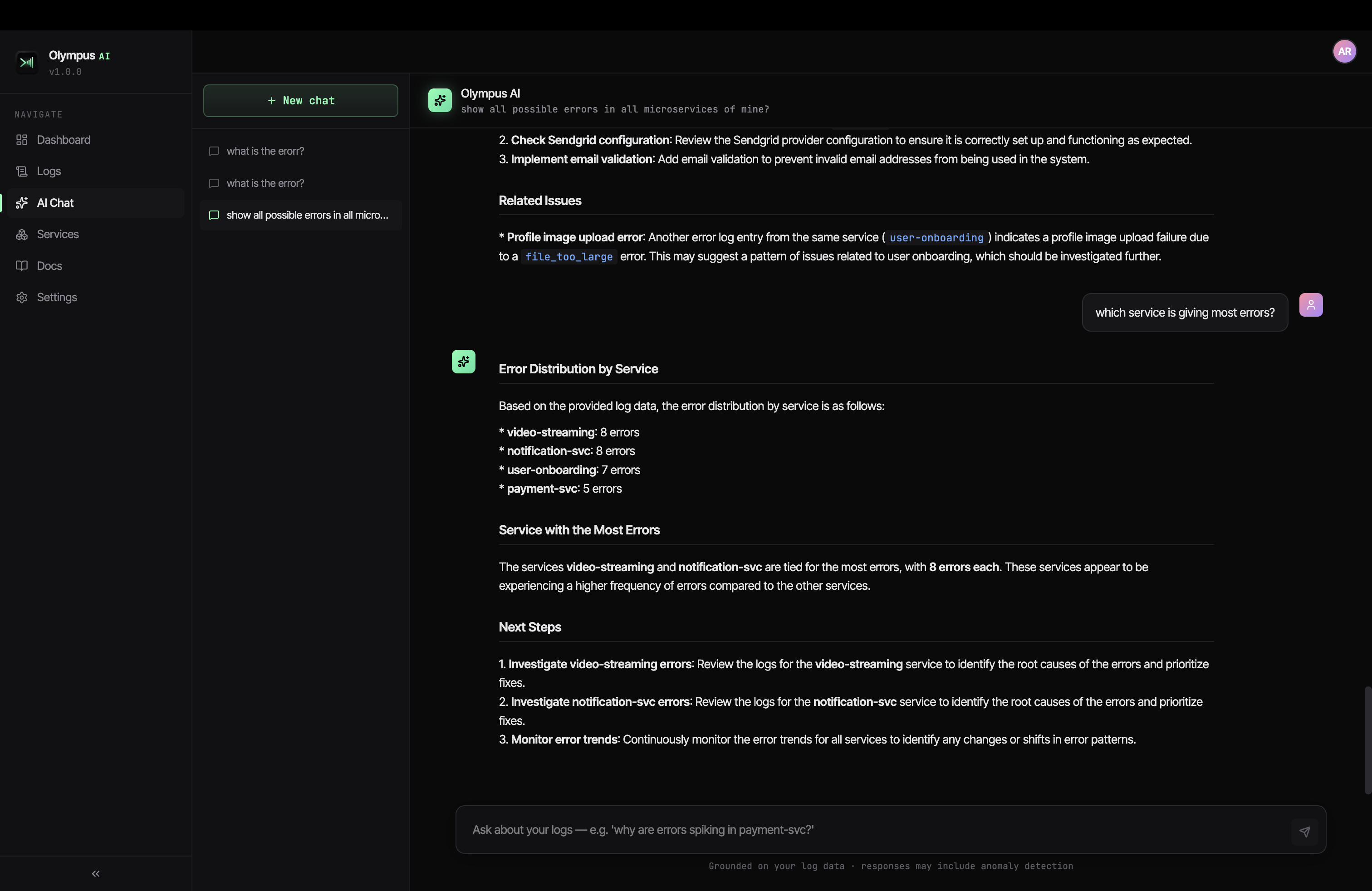
Task: Select the "show all possible errors" chat
Action: point(307,215)
